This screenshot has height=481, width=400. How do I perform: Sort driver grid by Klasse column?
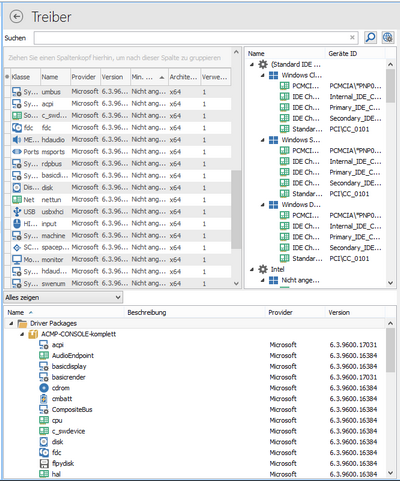[x=25, y=77]
